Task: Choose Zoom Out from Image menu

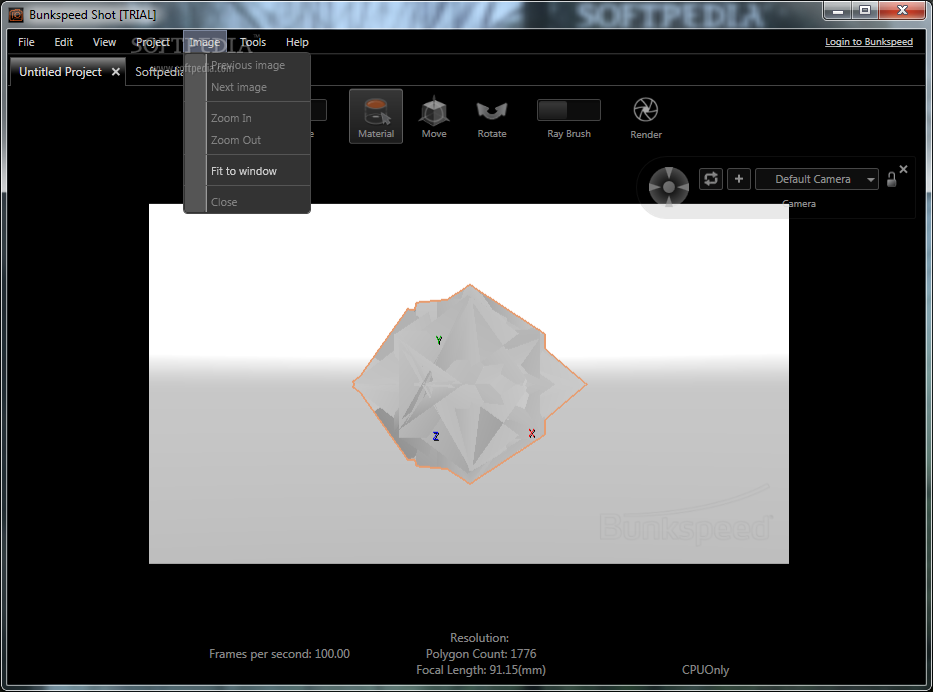Action: click(x=248, y=140)
